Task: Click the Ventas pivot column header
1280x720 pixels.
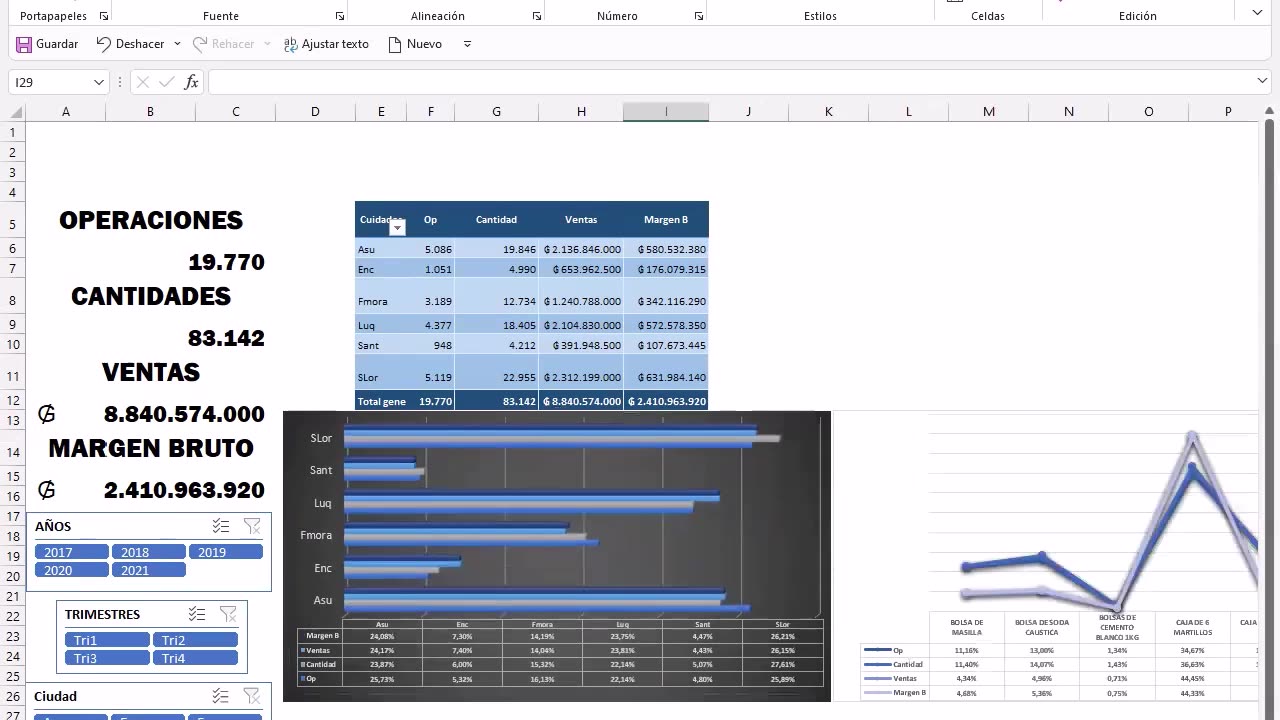Action: [x=581, y=220]
